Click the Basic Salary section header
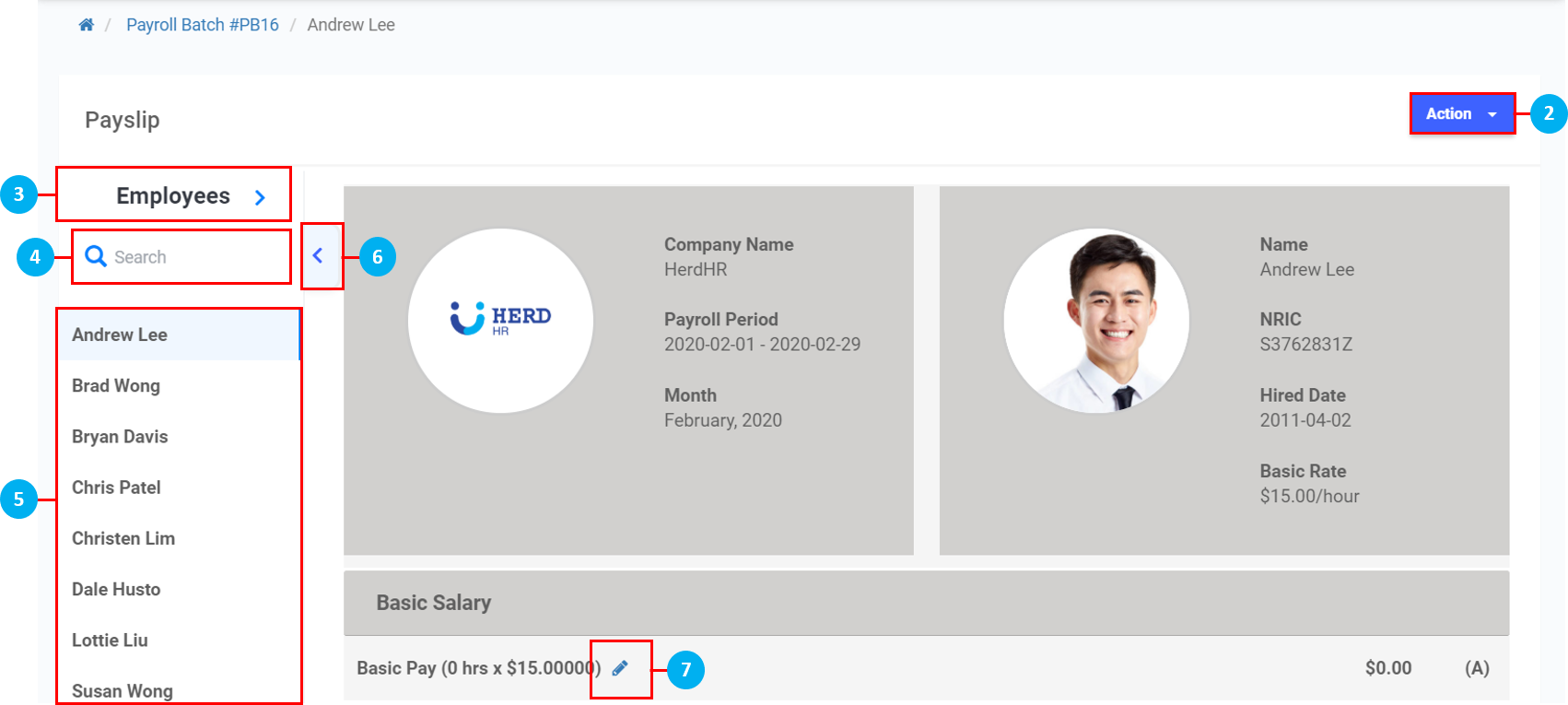Viewport: 1568px width, 705px height. pos(433,603)
